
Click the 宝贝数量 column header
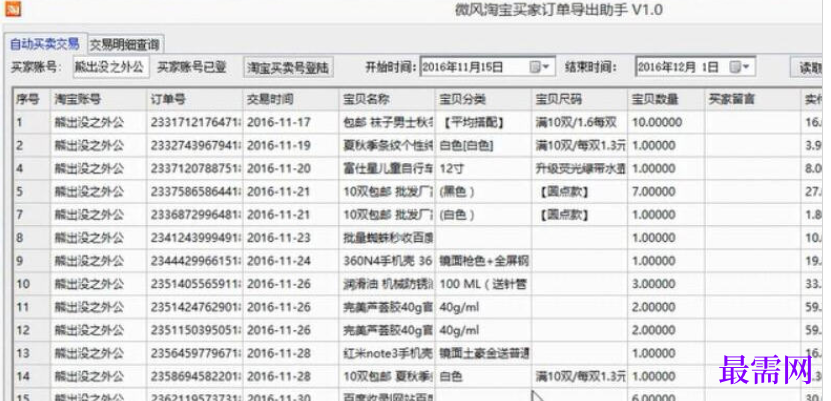click(x=666, y=99)
